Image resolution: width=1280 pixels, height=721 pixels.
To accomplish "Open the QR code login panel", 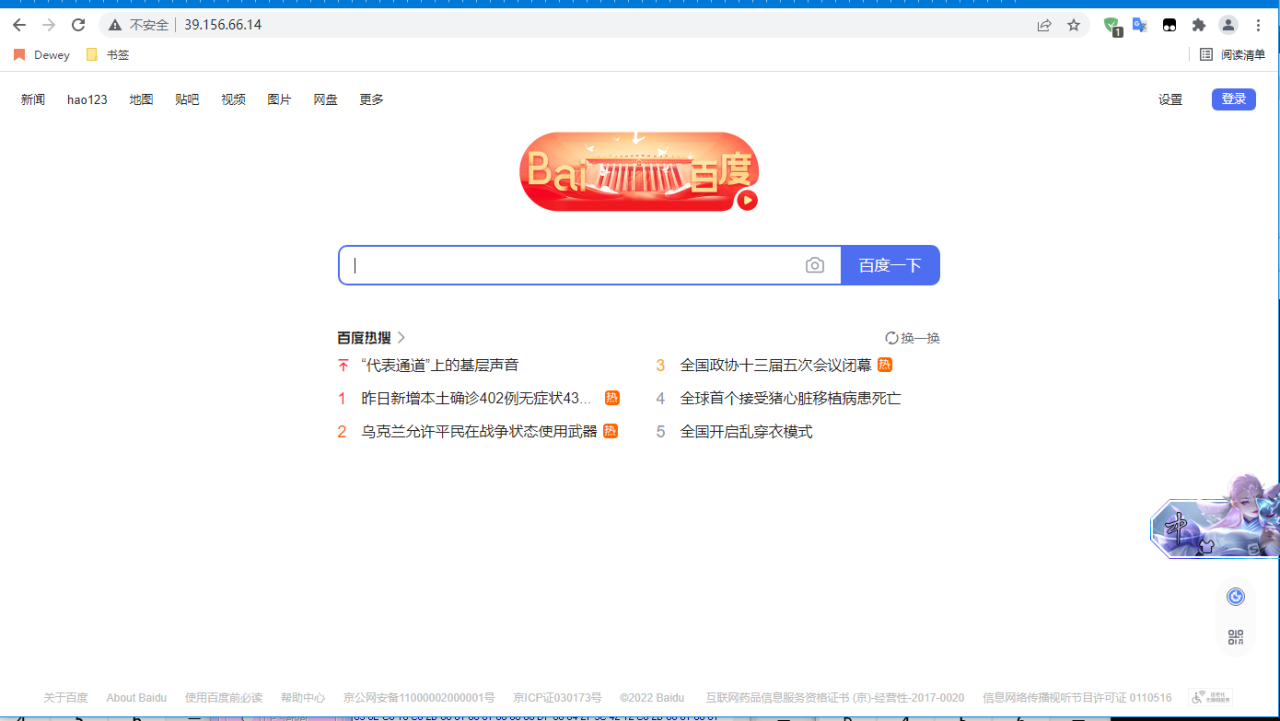I will (x=1235, y=637).
